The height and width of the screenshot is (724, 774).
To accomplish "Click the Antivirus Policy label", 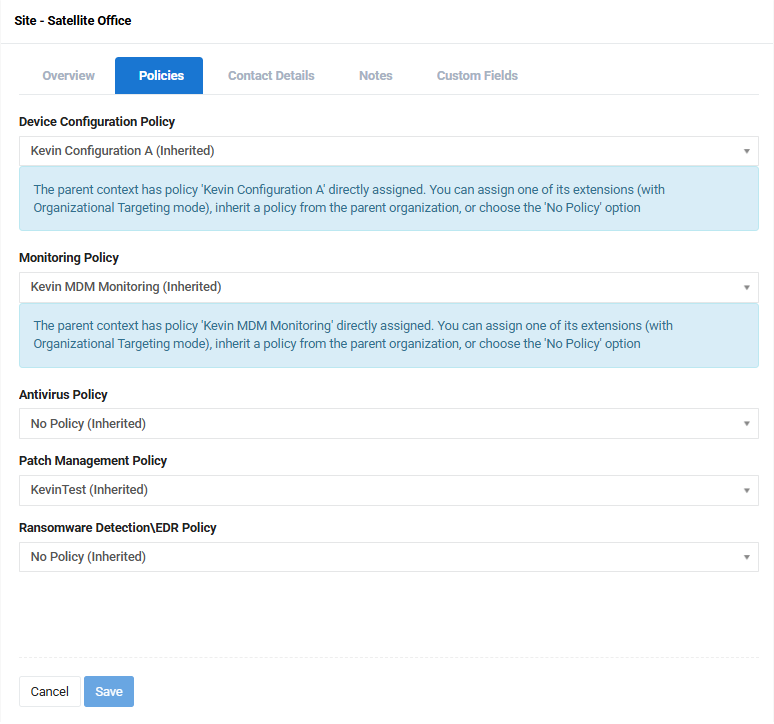I will [x=63, y=394].
